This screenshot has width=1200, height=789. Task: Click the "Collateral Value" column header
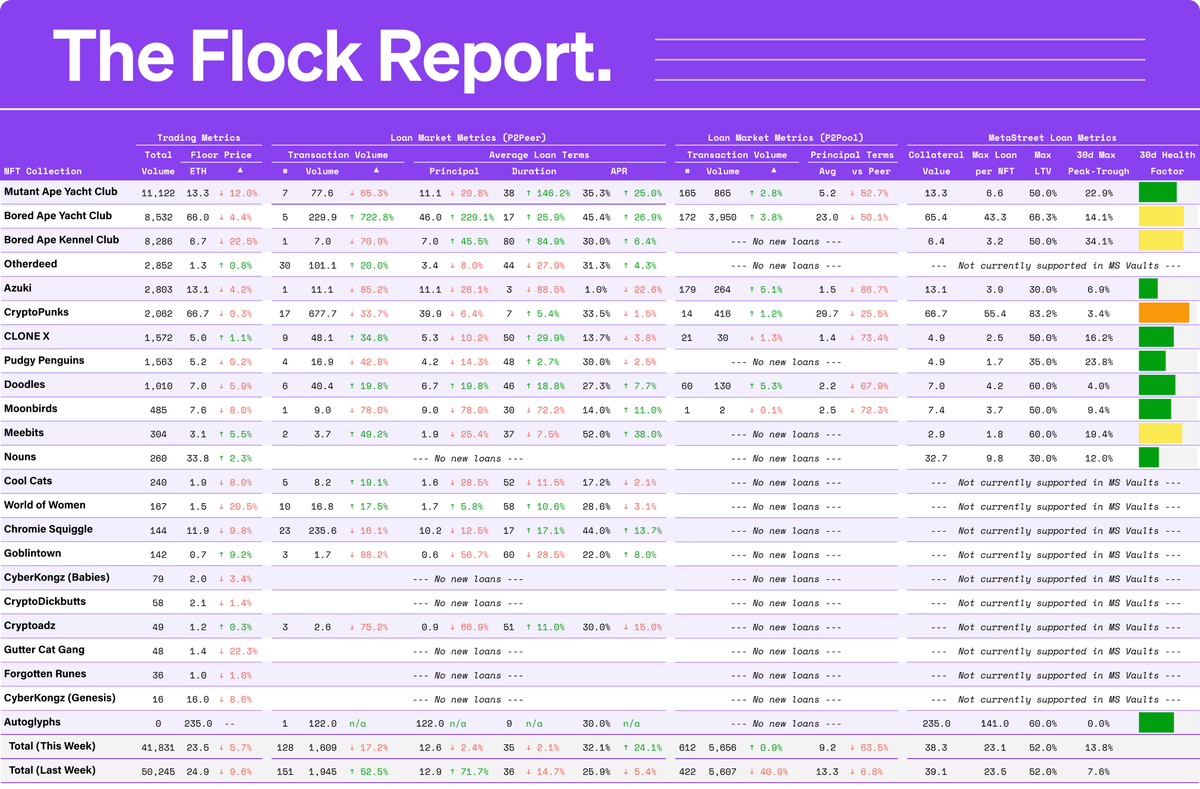pyautogui.click(x=936, y=163)
